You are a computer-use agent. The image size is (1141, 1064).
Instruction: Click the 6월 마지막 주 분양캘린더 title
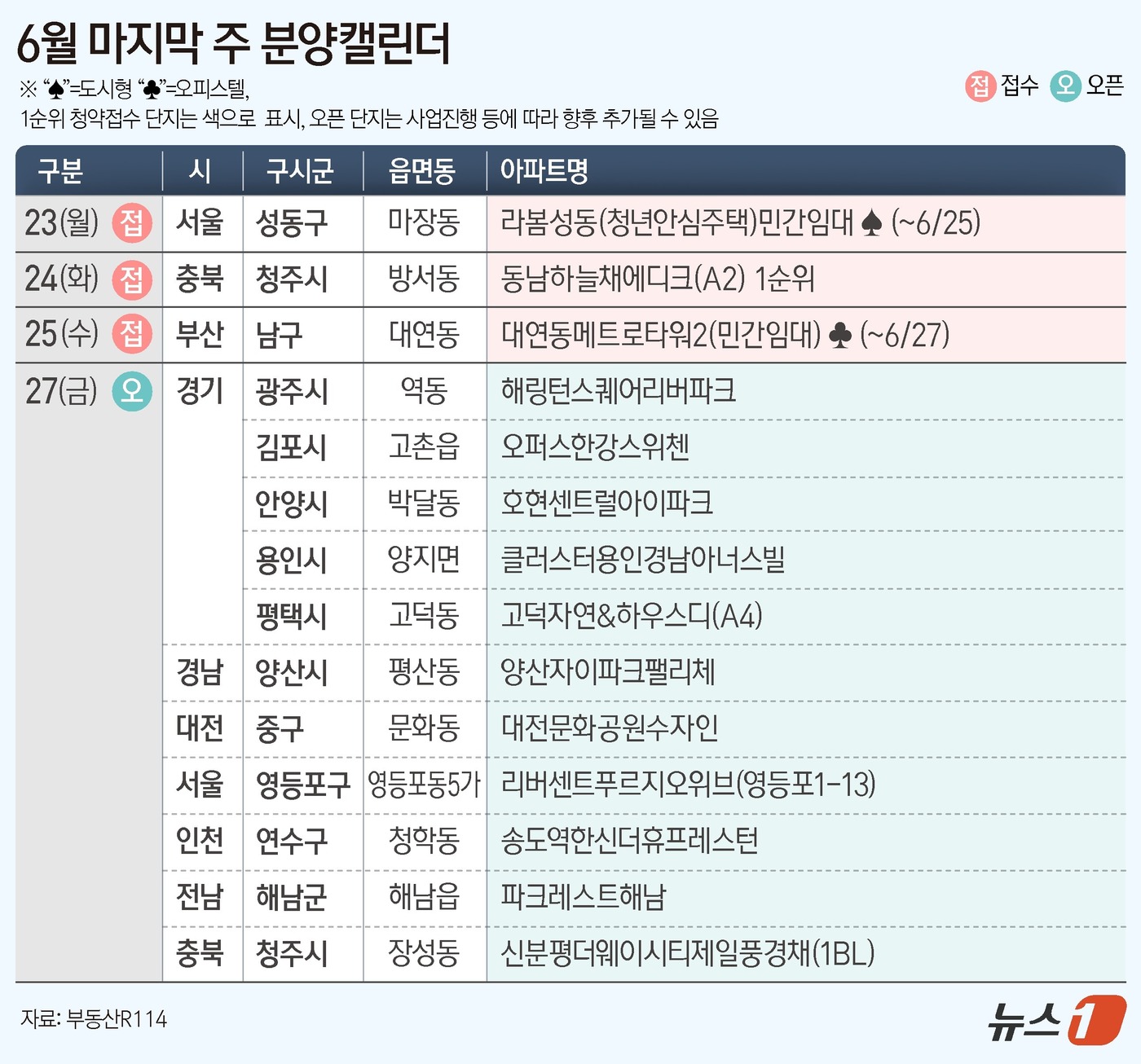coord(233,43)
